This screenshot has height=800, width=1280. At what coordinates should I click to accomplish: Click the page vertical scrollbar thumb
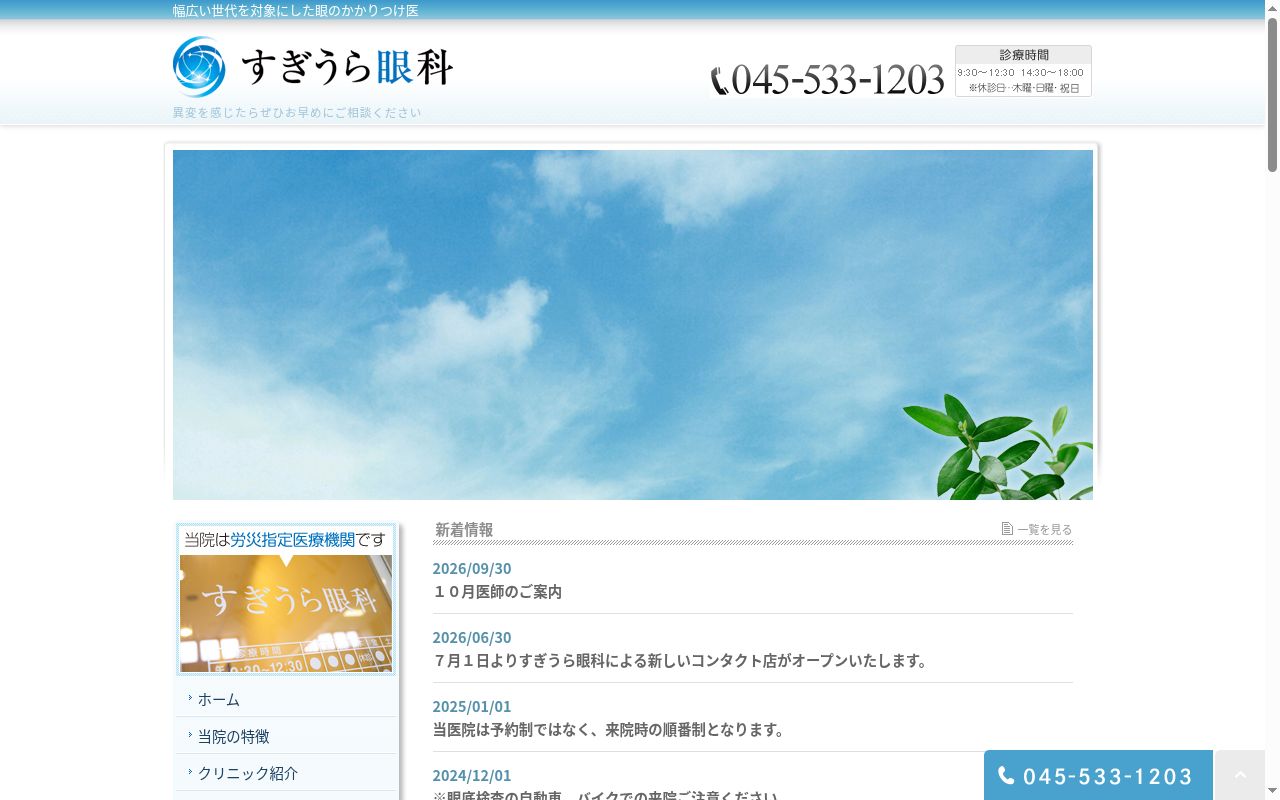click(1272, 95)
